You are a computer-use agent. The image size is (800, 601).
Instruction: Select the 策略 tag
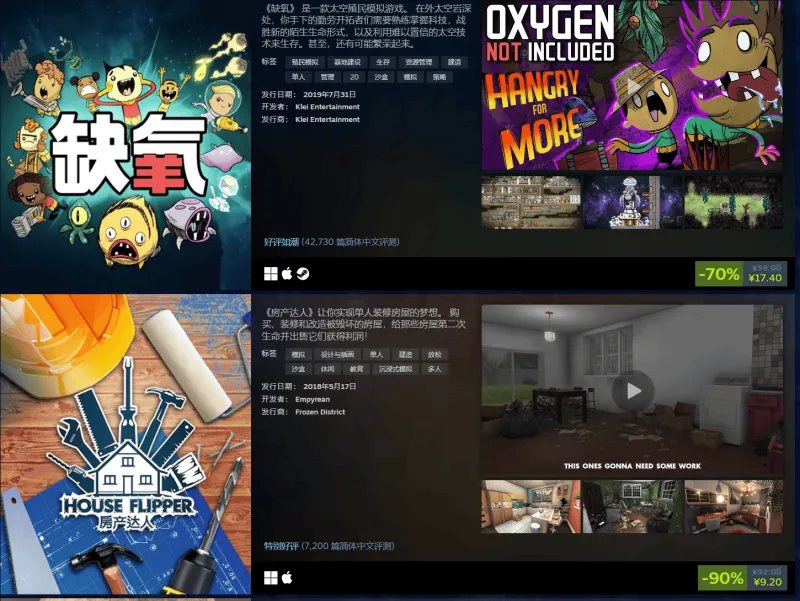439,77
